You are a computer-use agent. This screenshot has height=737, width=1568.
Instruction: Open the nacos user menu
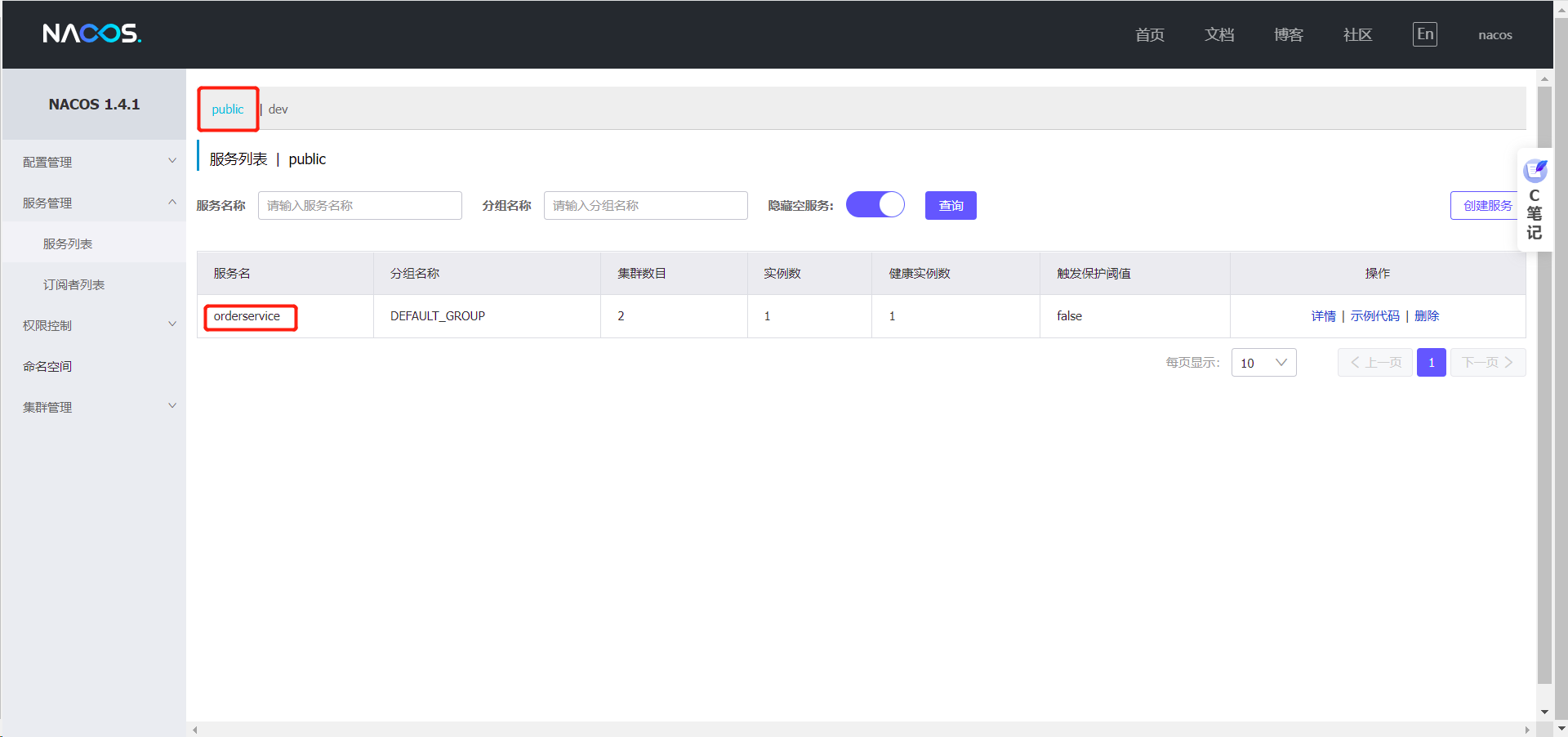[1495, 35]
